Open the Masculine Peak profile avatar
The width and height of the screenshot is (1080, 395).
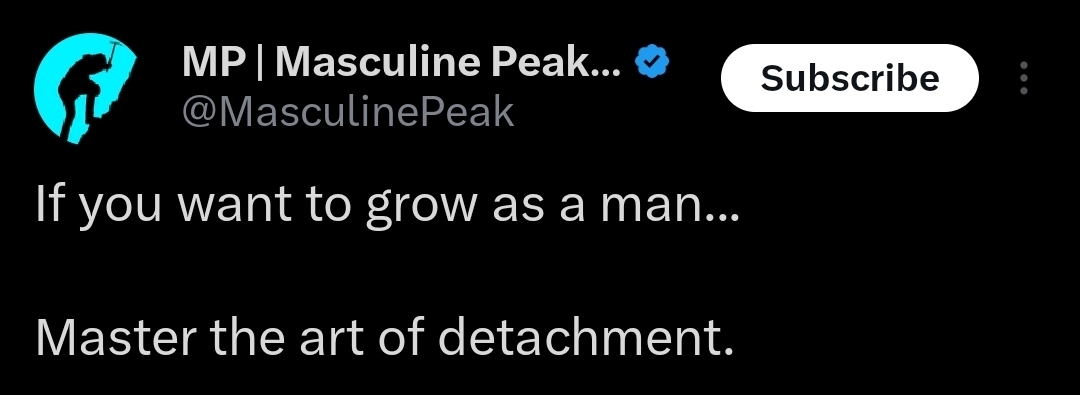point(85,88)
